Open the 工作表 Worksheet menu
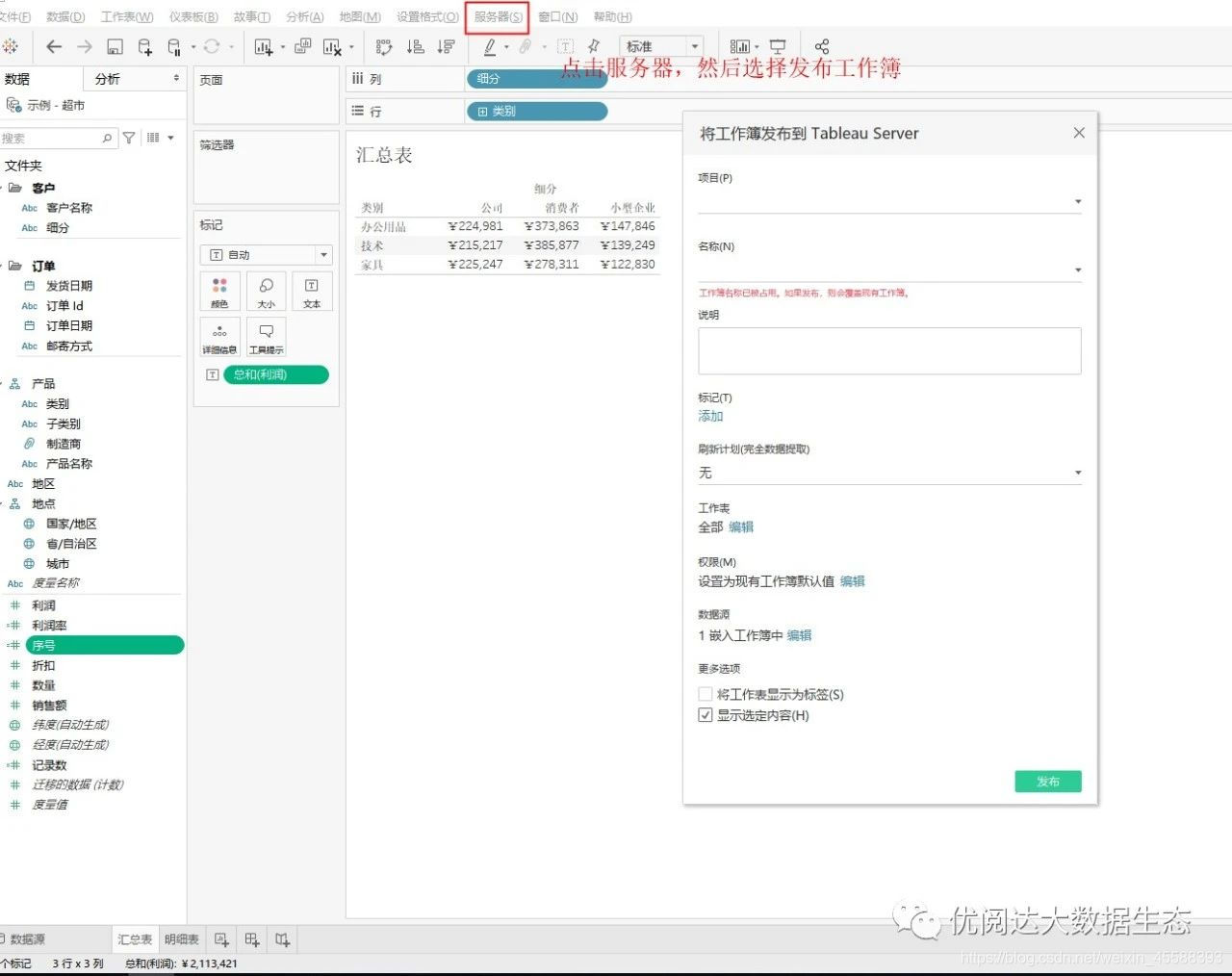Viewport: 1232px width, 976px height. click(x=127, y=16)
